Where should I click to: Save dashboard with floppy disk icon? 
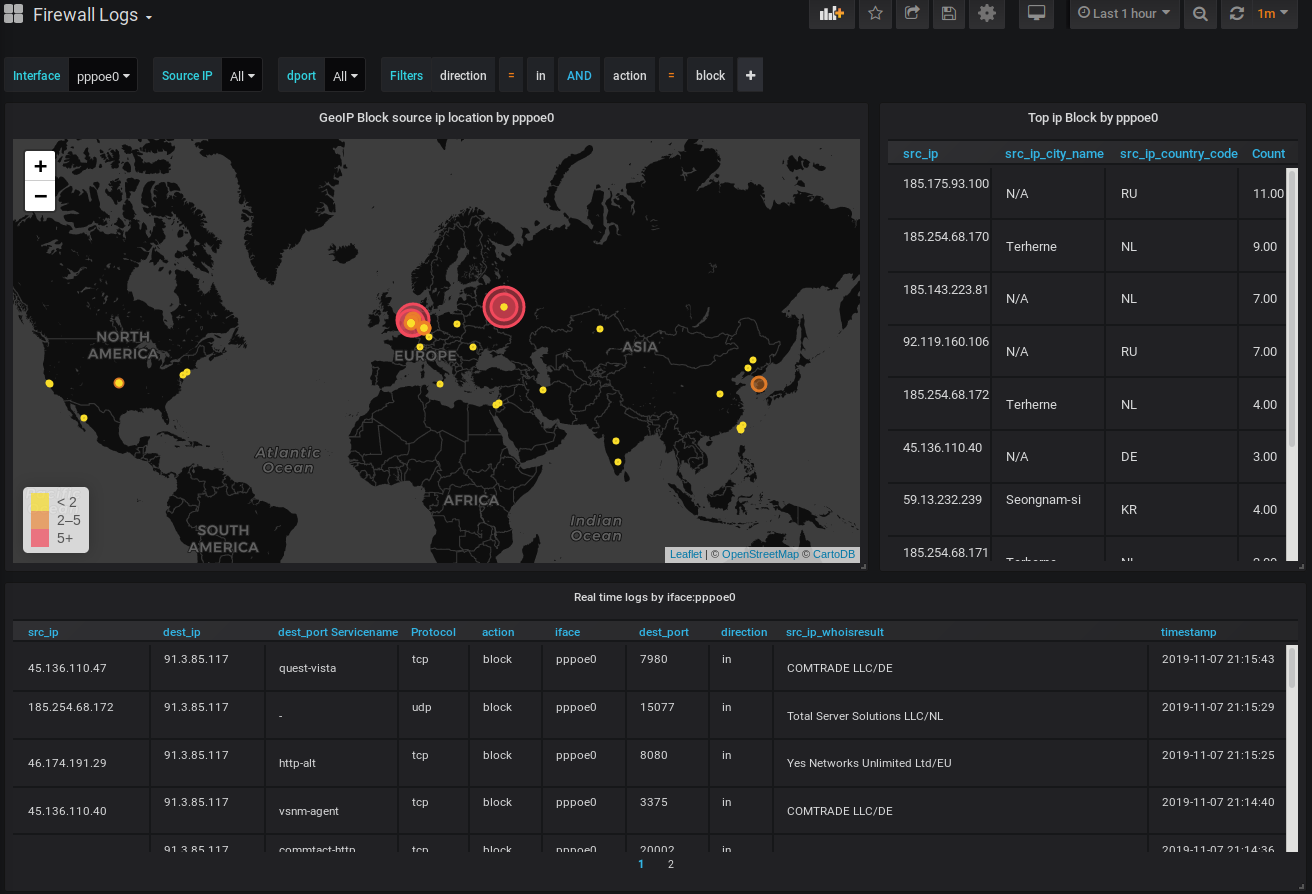click(x=949, y=14)
